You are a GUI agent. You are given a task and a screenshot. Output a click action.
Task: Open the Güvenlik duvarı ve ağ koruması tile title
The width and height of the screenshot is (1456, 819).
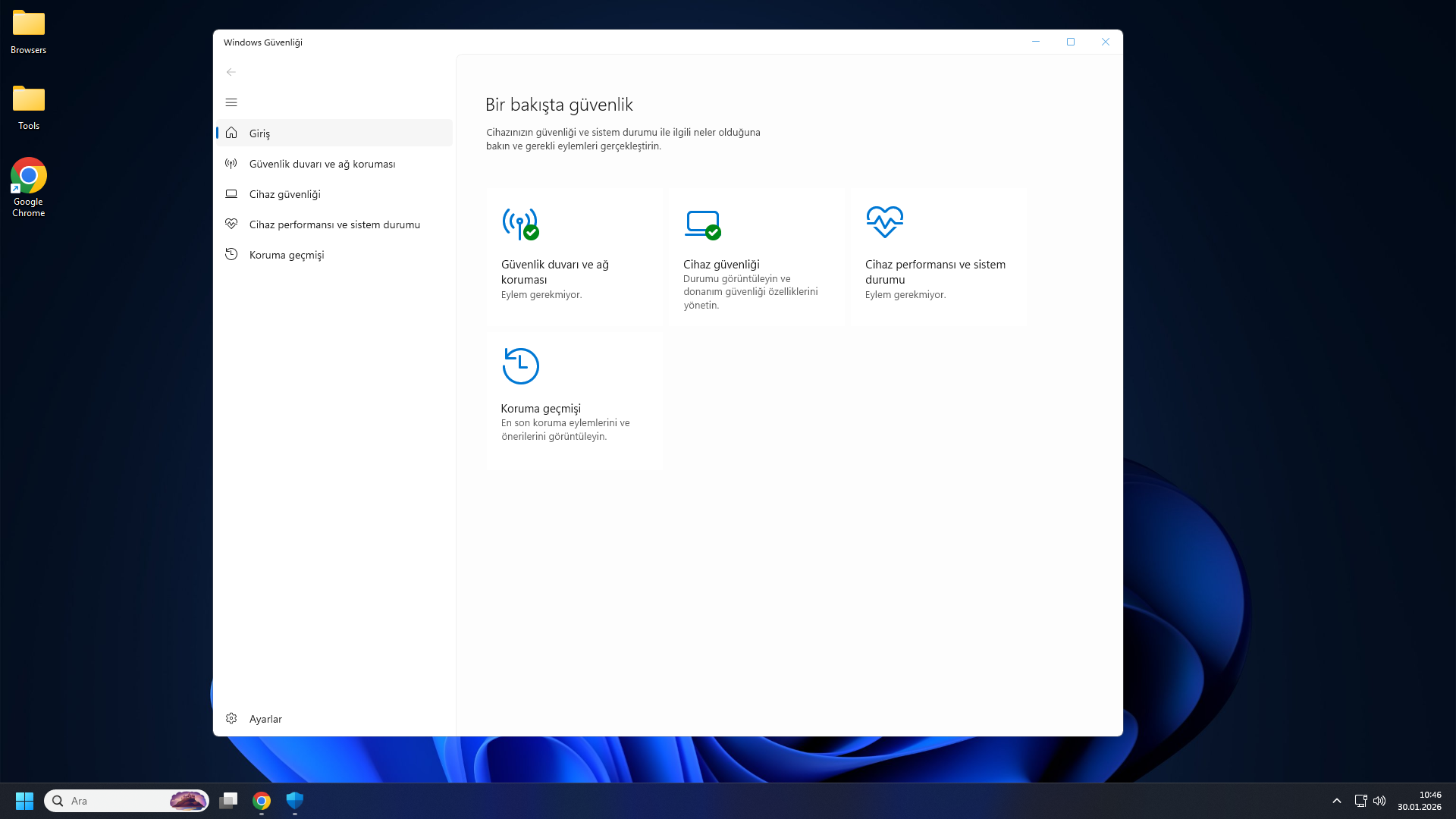tap(555, 271)
